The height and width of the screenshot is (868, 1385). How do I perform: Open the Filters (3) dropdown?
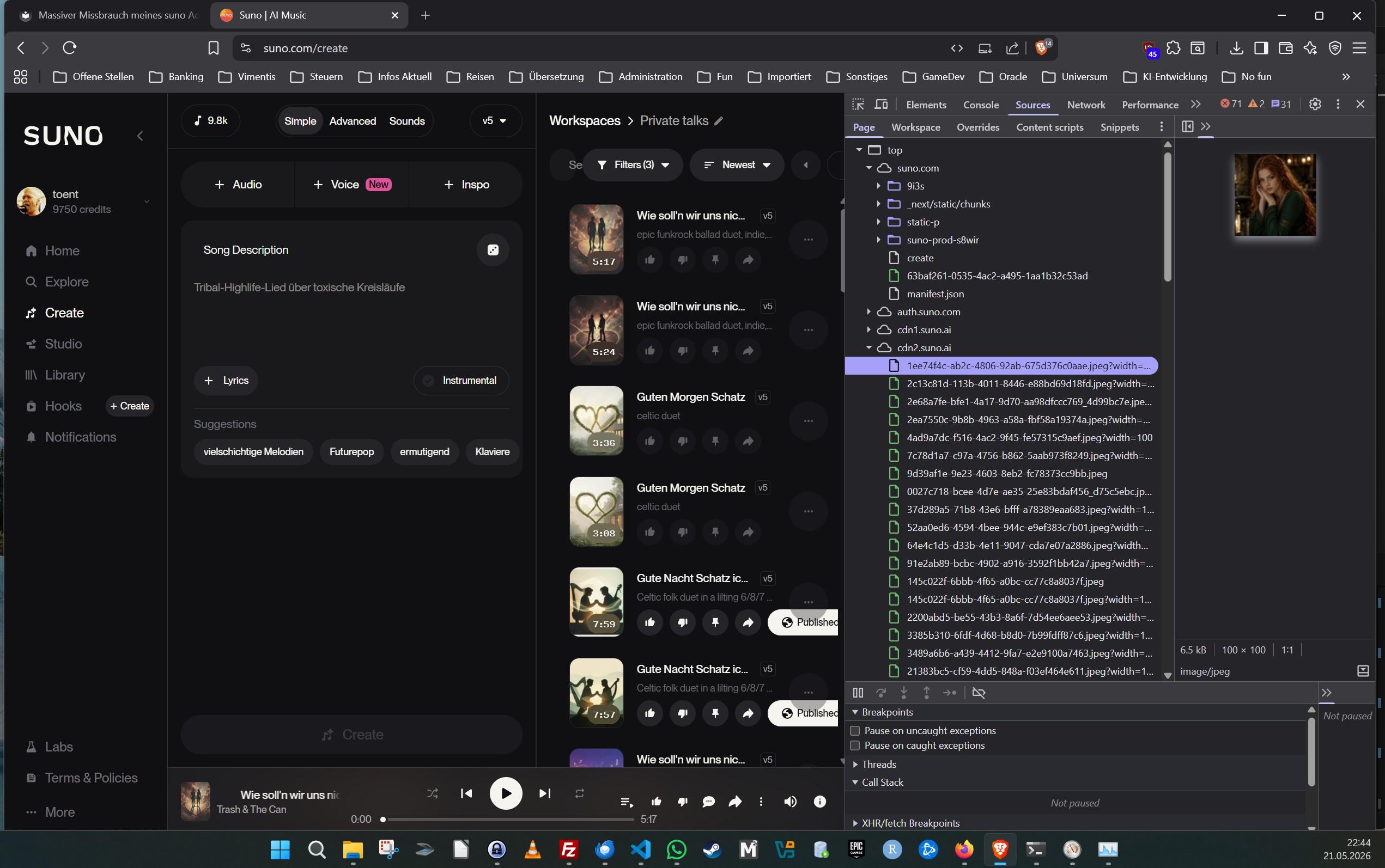pyautogui.click(x=633, y=165)
